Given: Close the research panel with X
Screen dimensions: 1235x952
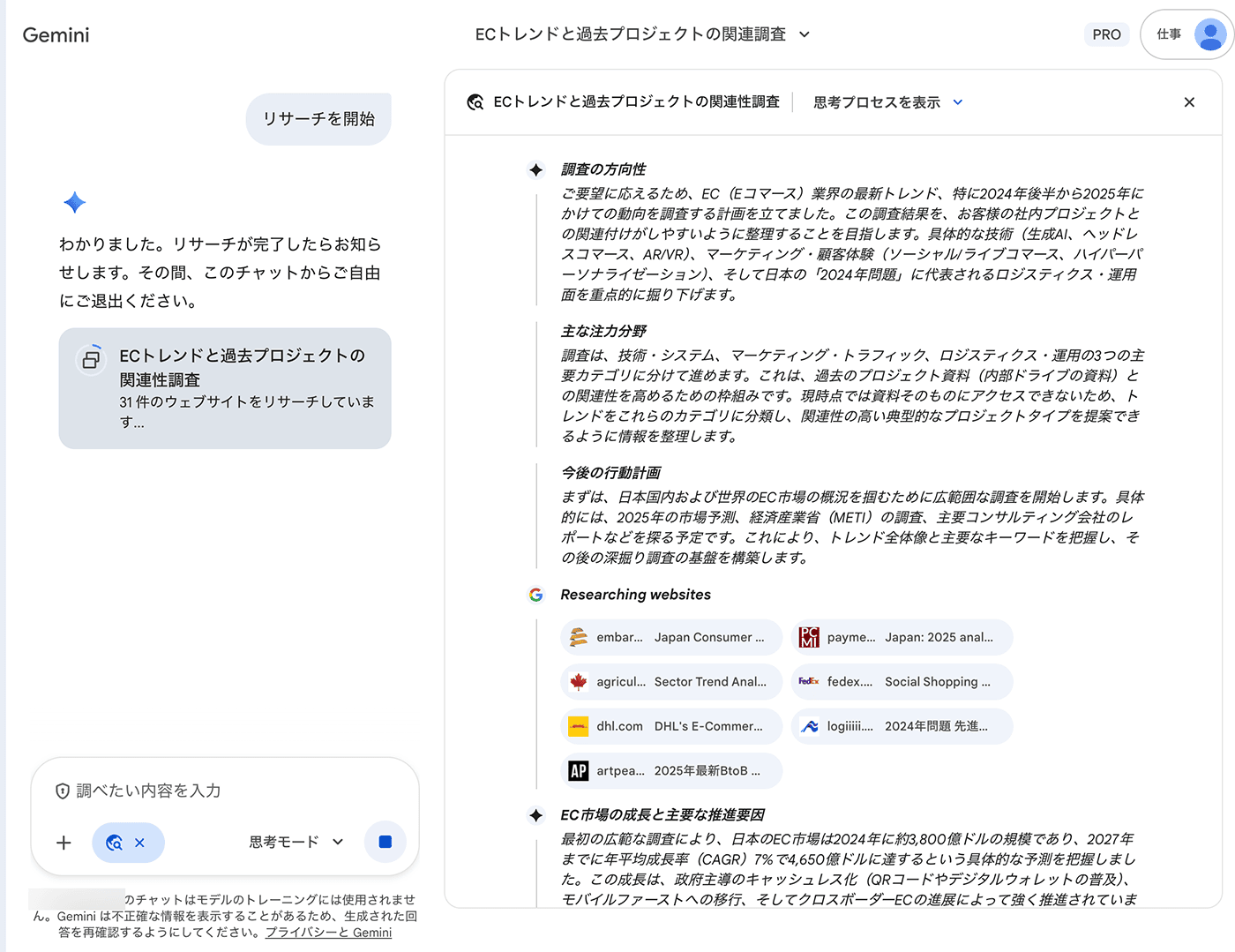Looking at the screenshot, I should (1188, 102).
